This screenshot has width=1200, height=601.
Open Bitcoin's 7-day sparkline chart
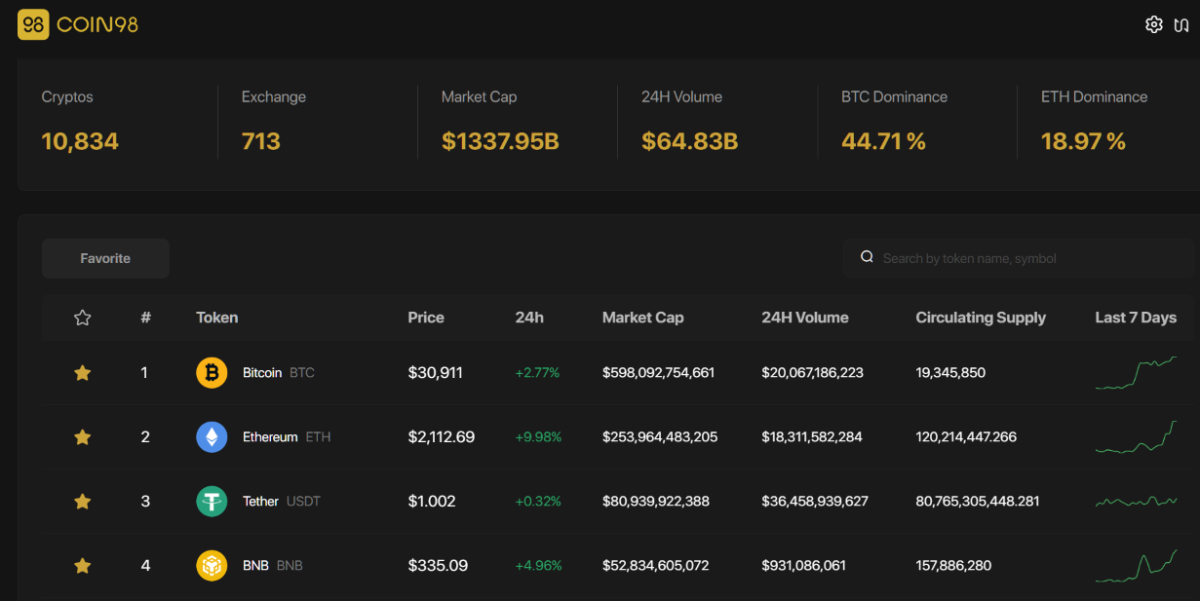pyautogui.click(x=1136, y=373)
